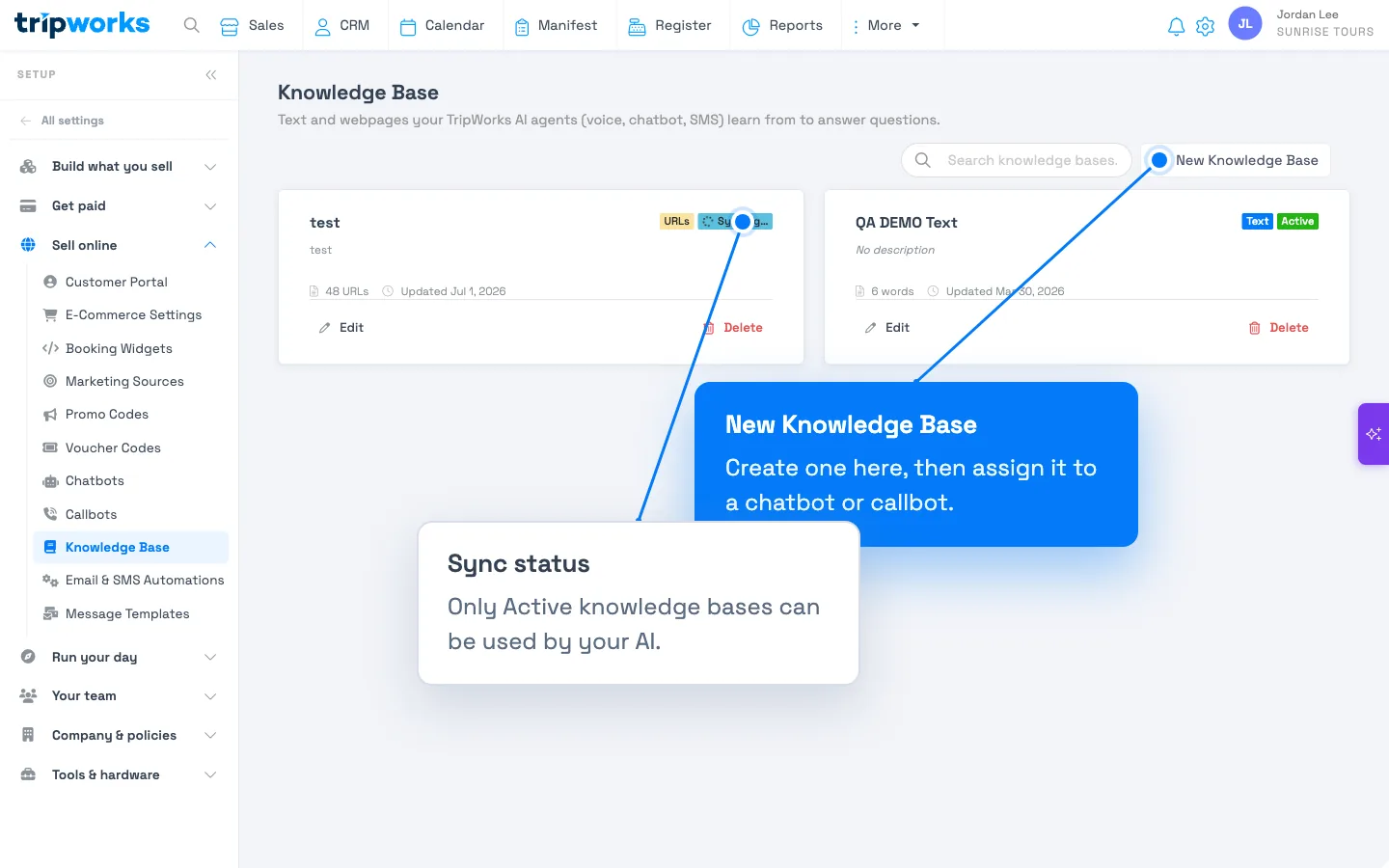
Task: Open the settings gear icon
Action: click(1205, 26)
